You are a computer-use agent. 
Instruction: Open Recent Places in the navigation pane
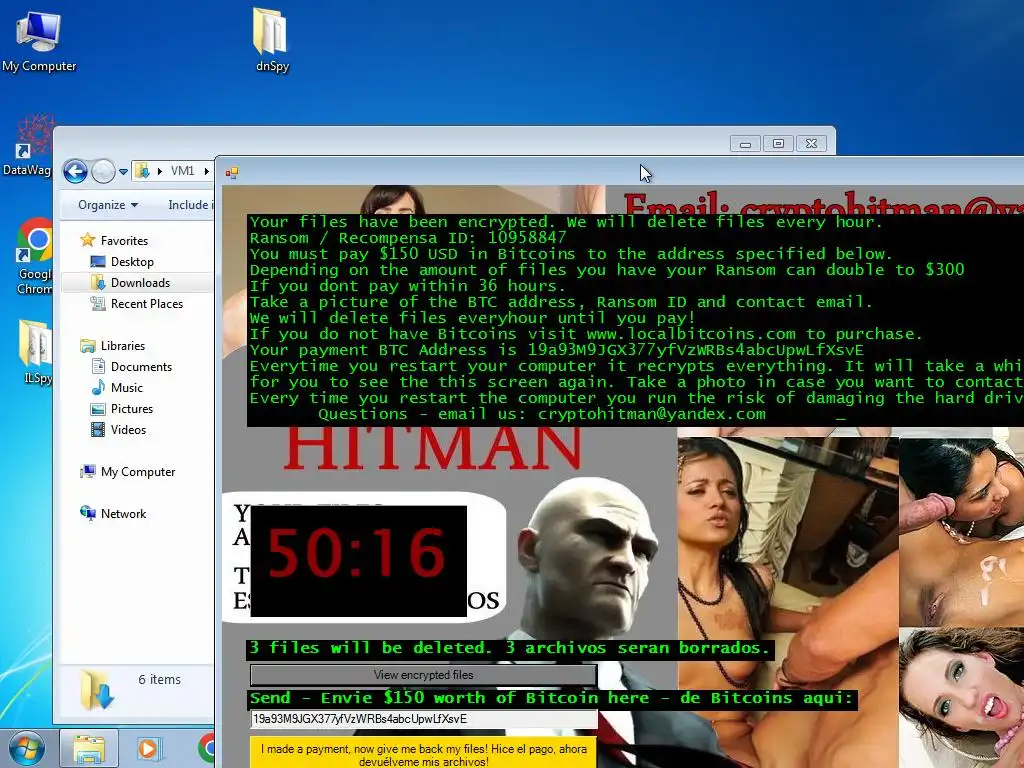(x=146, y=304)
